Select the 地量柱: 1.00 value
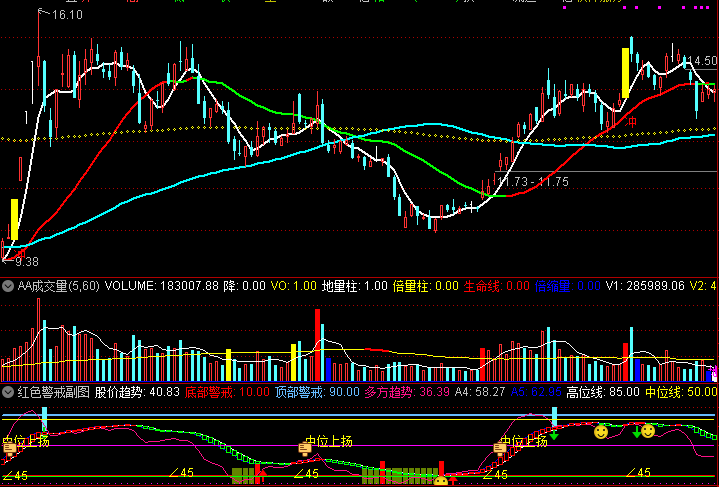The image size is (719, 487). [355, 286]
